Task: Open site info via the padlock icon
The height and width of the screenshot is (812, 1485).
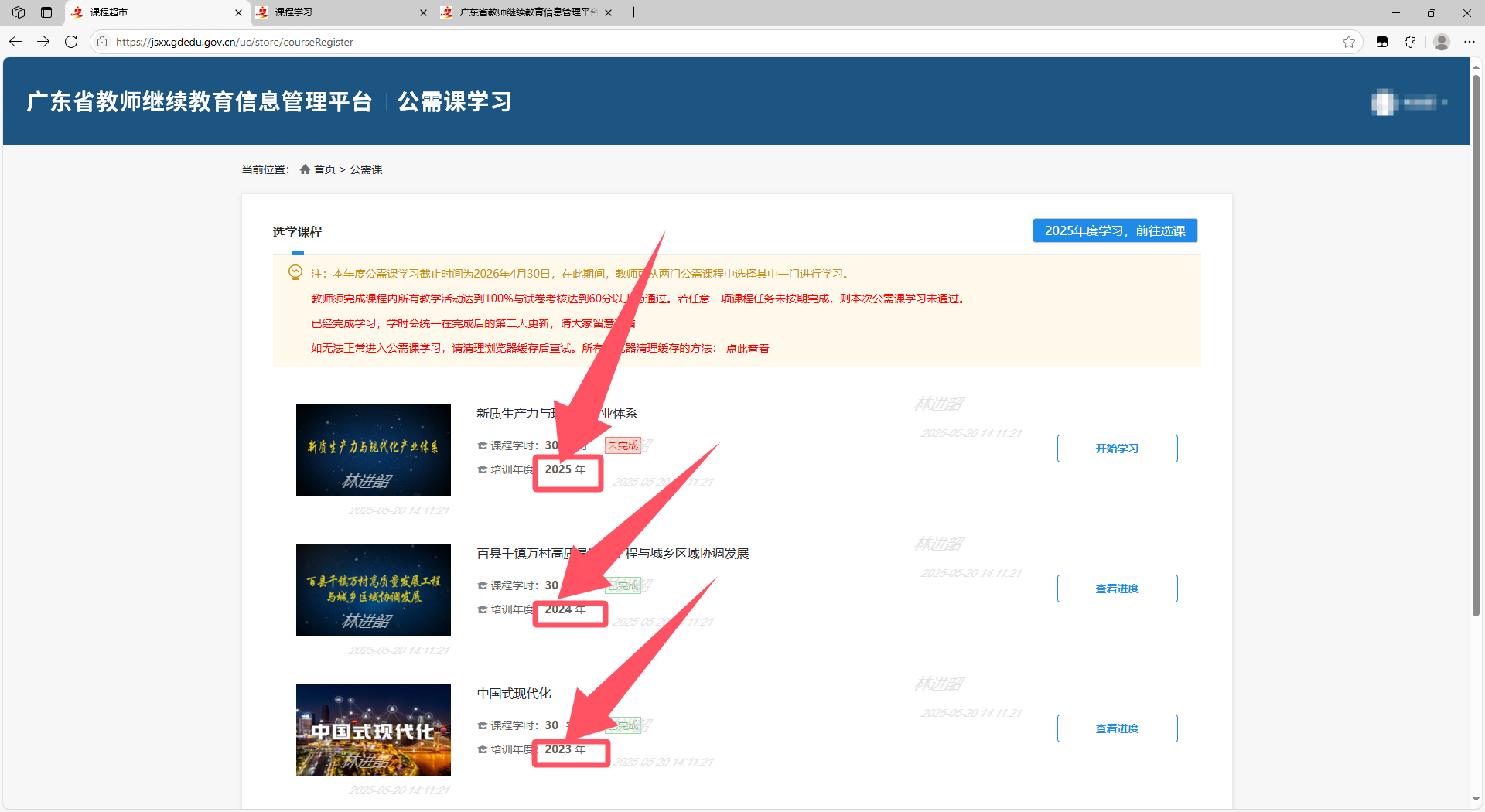Action: pyautogui.click(x=102, y=42)
